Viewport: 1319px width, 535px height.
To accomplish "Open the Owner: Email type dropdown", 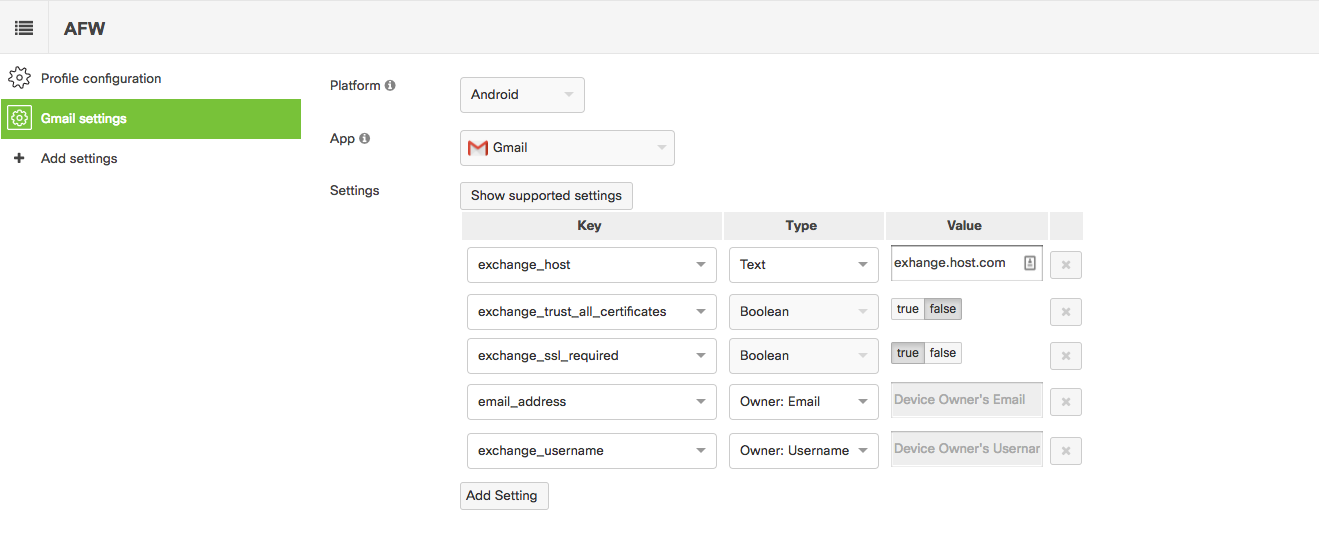I will tap(803, 402).
